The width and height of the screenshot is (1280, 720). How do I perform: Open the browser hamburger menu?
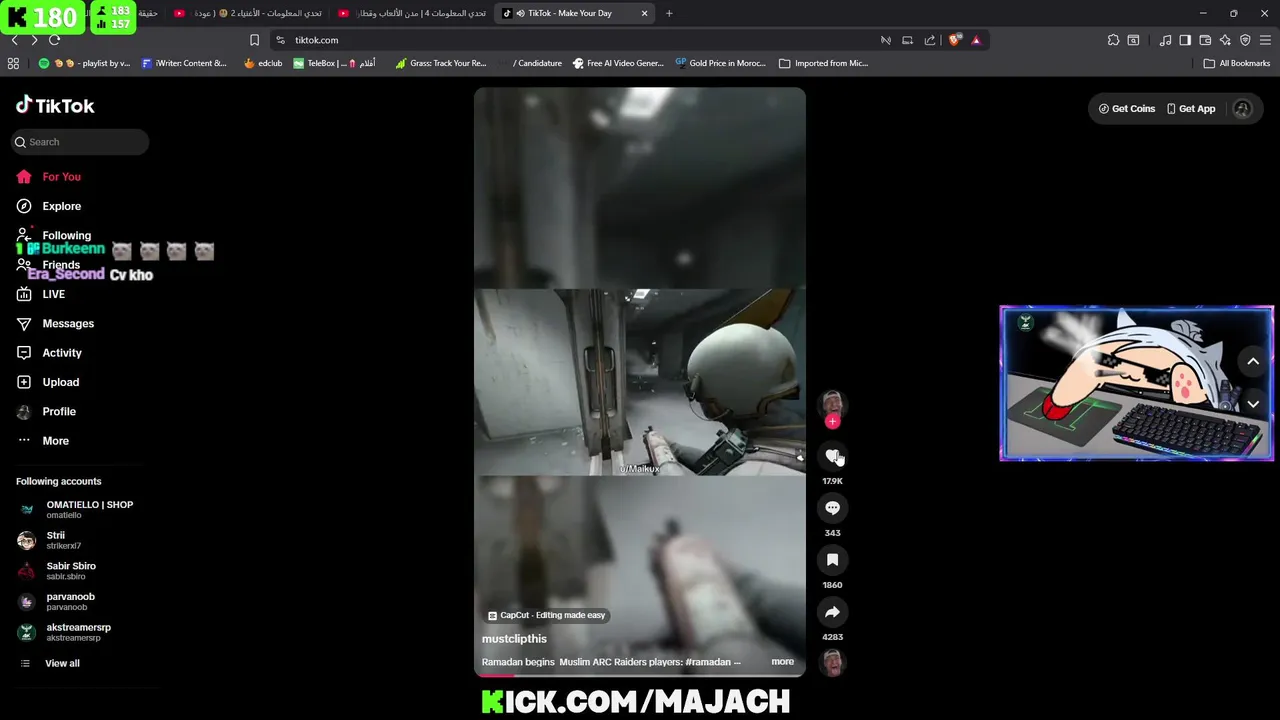click(1266, 40)
